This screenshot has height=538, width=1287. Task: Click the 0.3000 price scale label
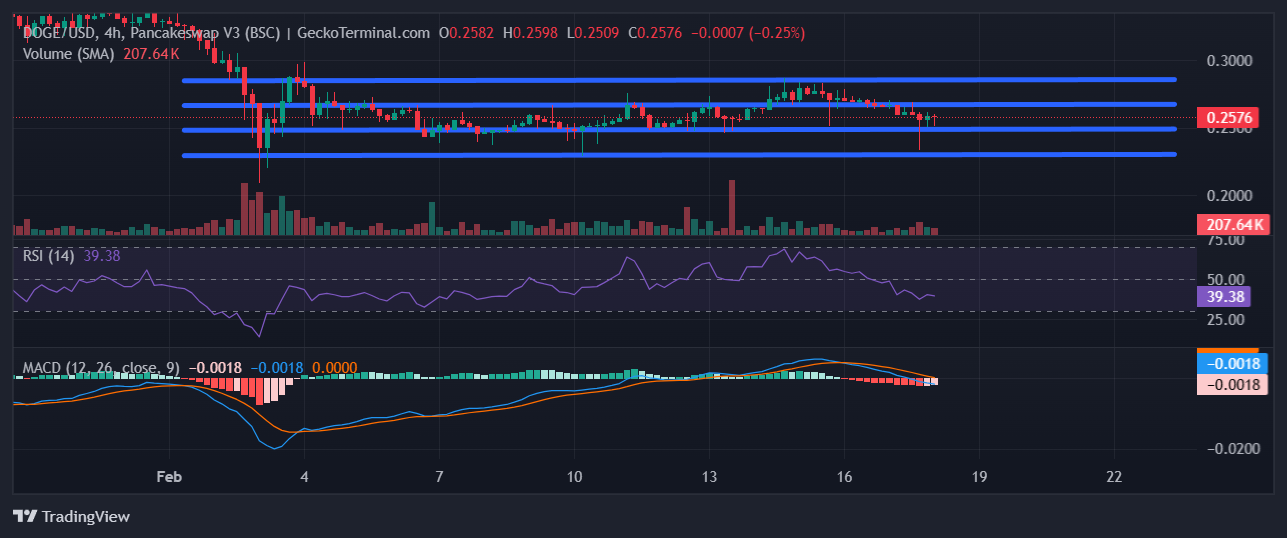pyautogui.click(x=1231, y=60)
